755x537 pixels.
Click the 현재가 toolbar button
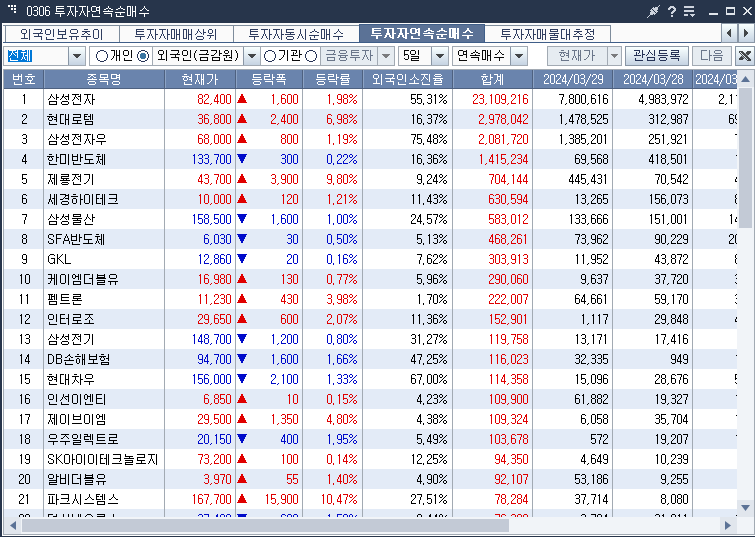(x=577, y=56)
